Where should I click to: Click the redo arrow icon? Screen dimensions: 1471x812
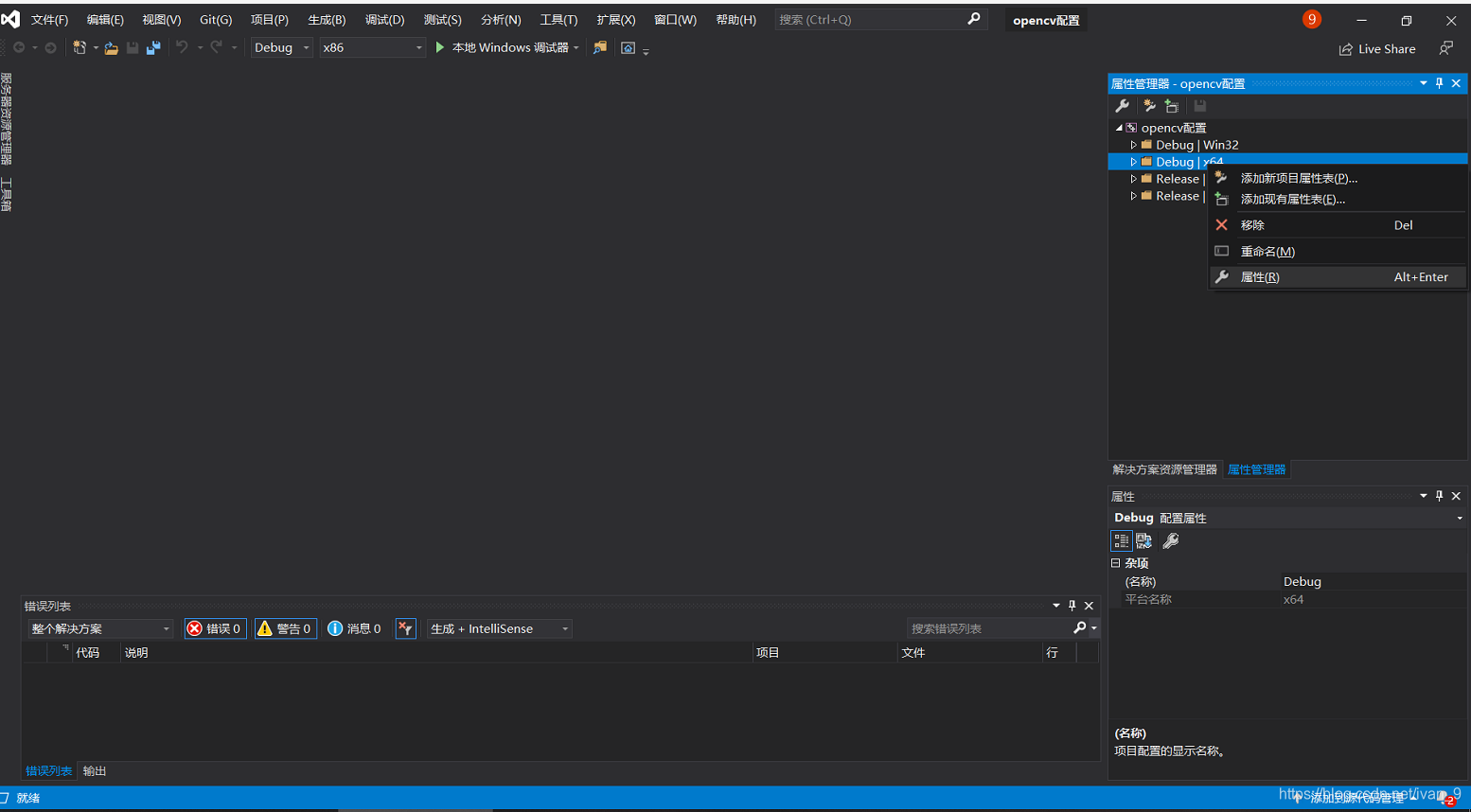tap(217, 47)
